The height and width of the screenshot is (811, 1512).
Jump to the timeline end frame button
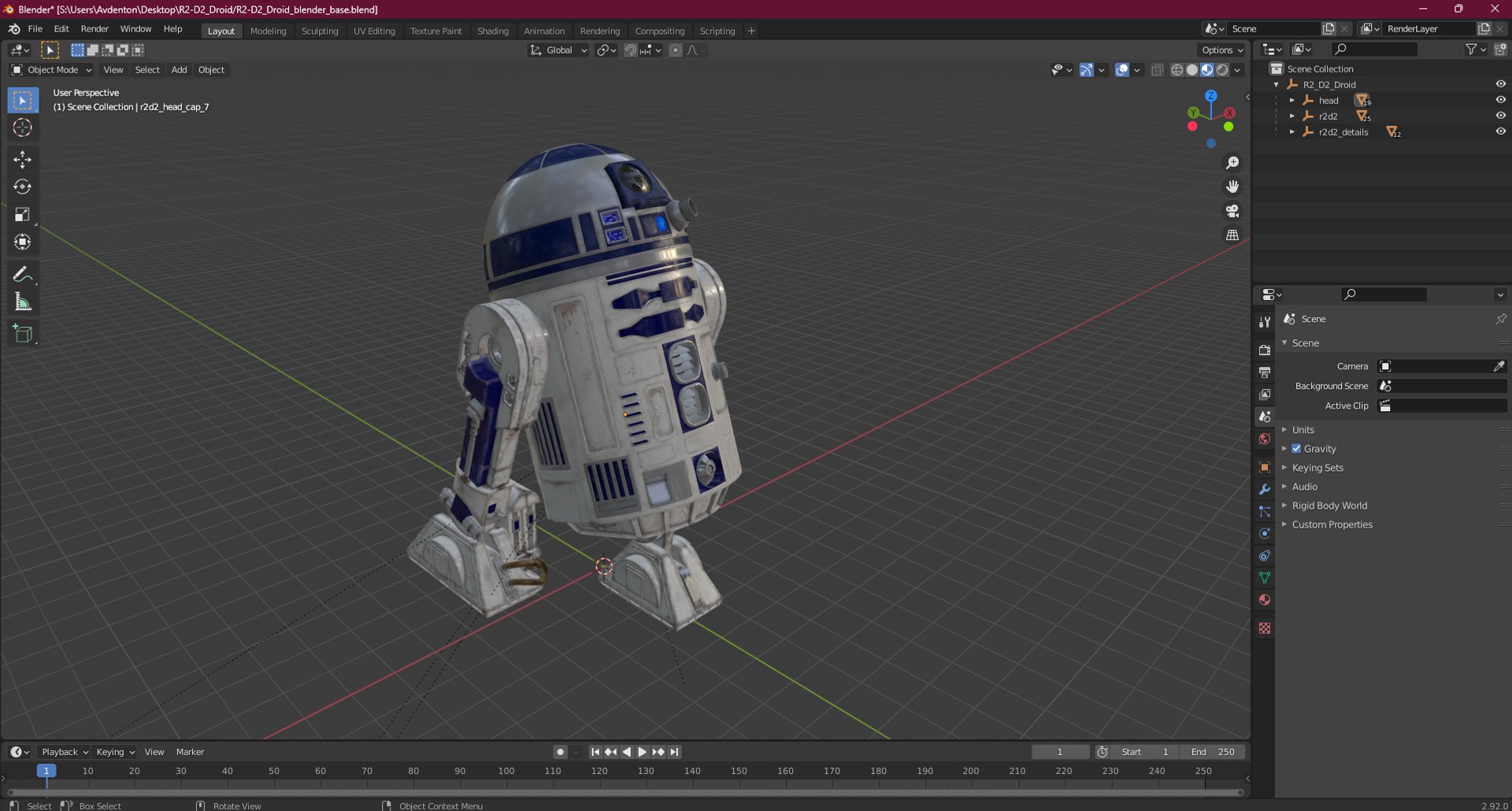(675, 752)
